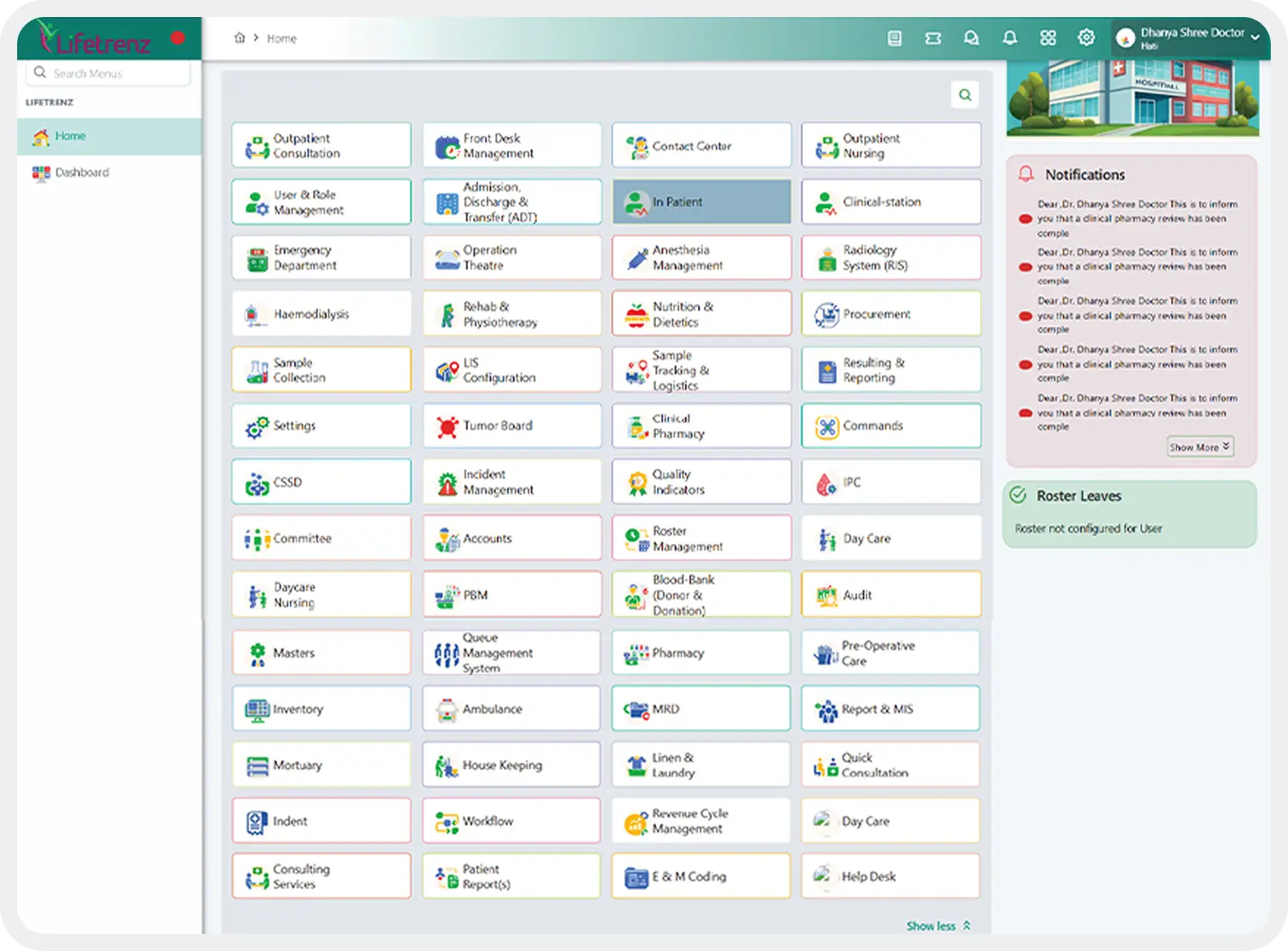
Task: Open Admission, Discharge & Transfer (ADT)
Action: (511, 202)
